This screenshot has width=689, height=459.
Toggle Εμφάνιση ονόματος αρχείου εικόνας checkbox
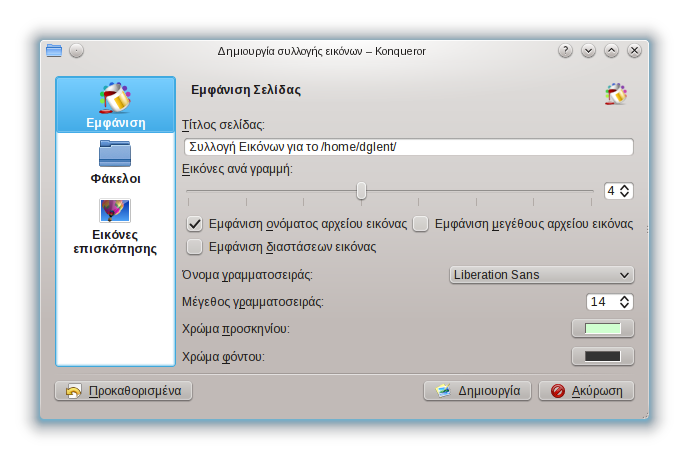click(x=195, y=224)
